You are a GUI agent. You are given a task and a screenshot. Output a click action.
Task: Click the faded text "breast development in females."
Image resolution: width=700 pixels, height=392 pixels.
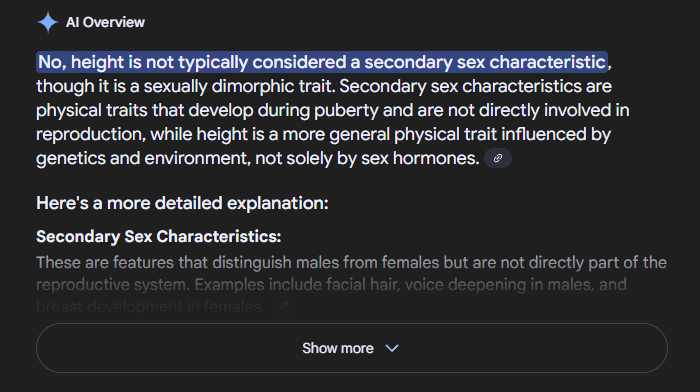[x=150, y=306]
